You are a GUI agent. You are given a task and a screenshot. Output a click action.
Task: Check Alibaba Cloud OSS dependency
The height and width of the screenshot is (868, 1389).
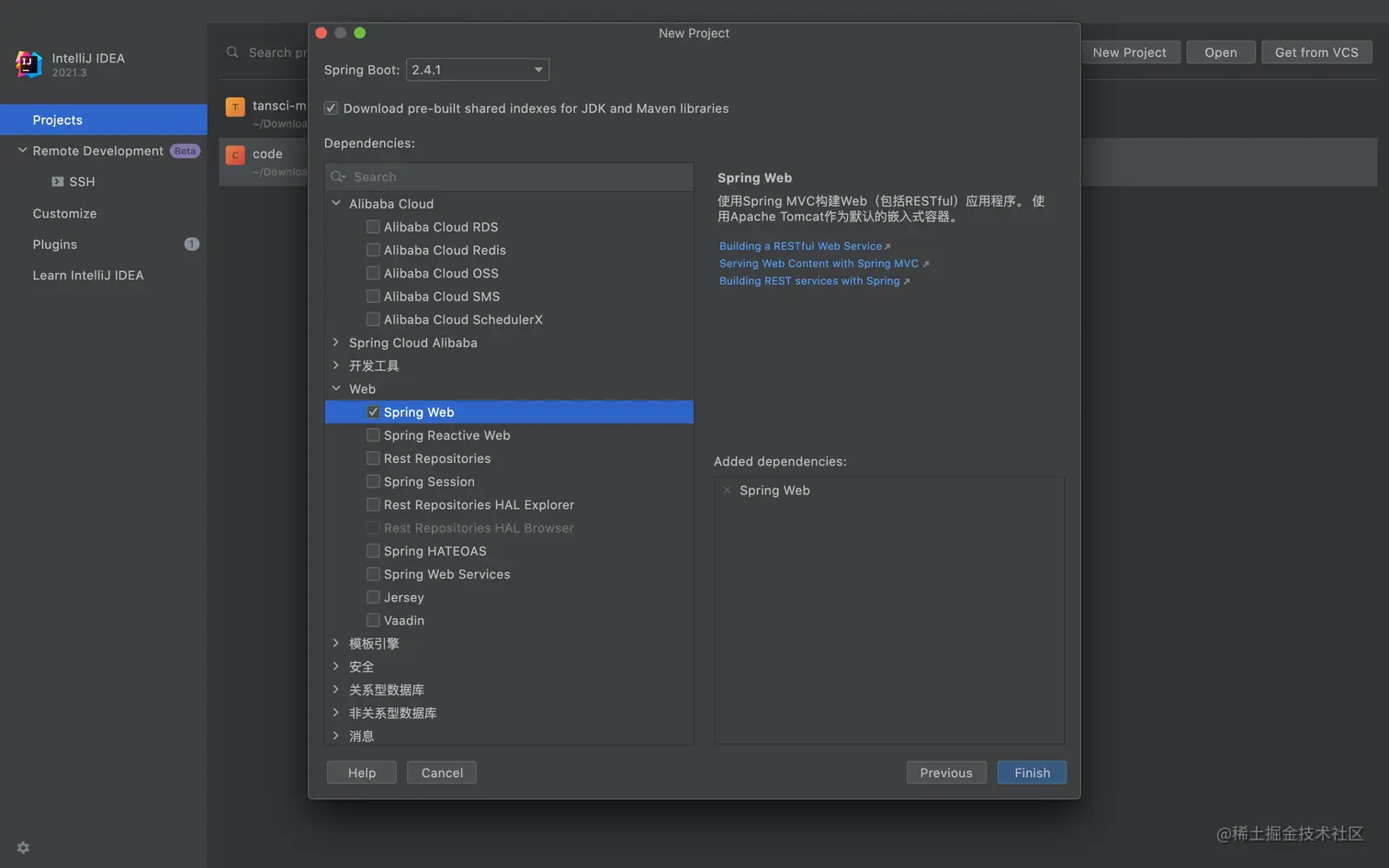(373, 273)
